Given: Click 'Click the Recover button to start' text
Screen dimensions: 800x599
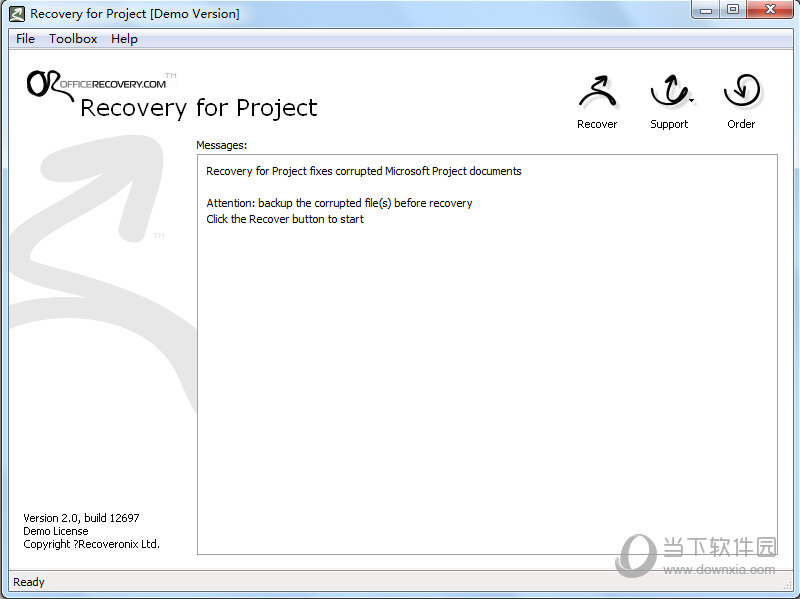Looking at the screenshot, I should tap(285, 219).
